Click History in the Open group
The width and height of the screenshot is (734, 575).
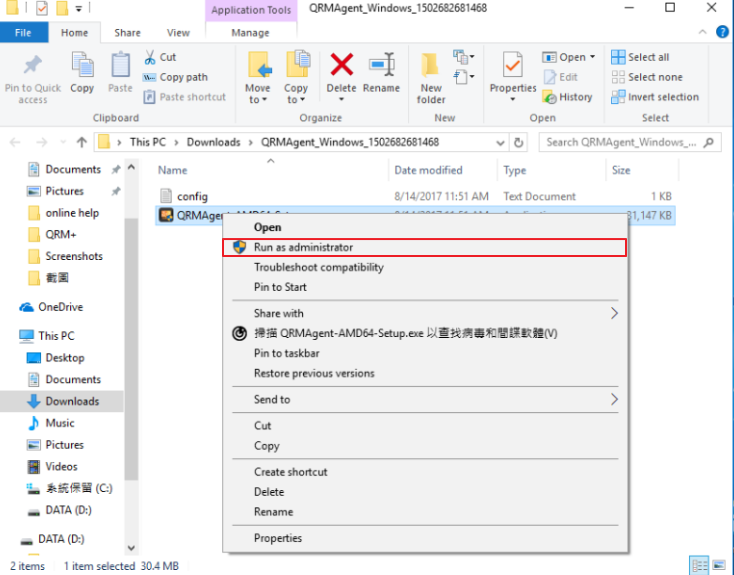(567, 97)
